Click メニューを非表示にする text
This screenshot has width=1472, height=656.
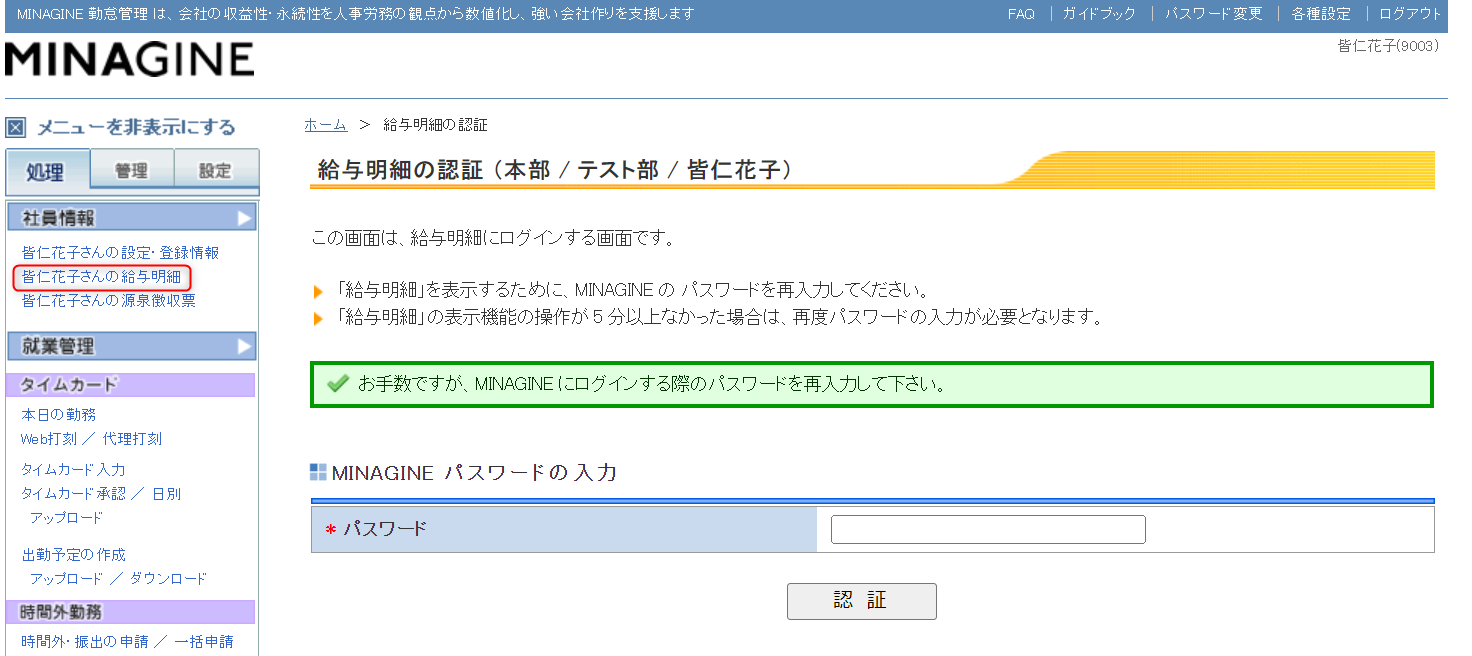click(136, 127)
